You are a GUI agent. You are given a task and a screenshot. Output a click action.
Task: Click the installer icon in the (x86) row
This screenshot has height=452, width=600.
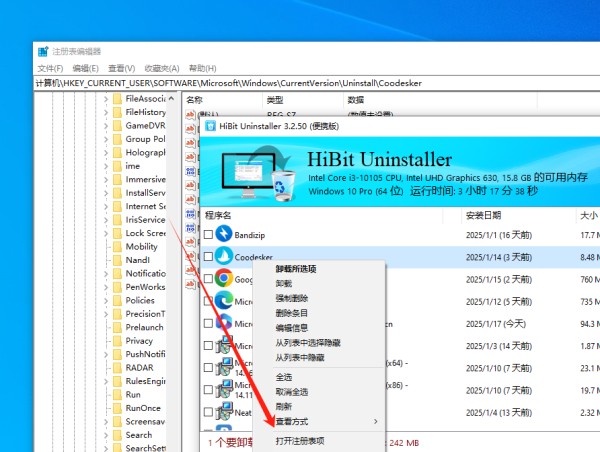tap(224, 389)
